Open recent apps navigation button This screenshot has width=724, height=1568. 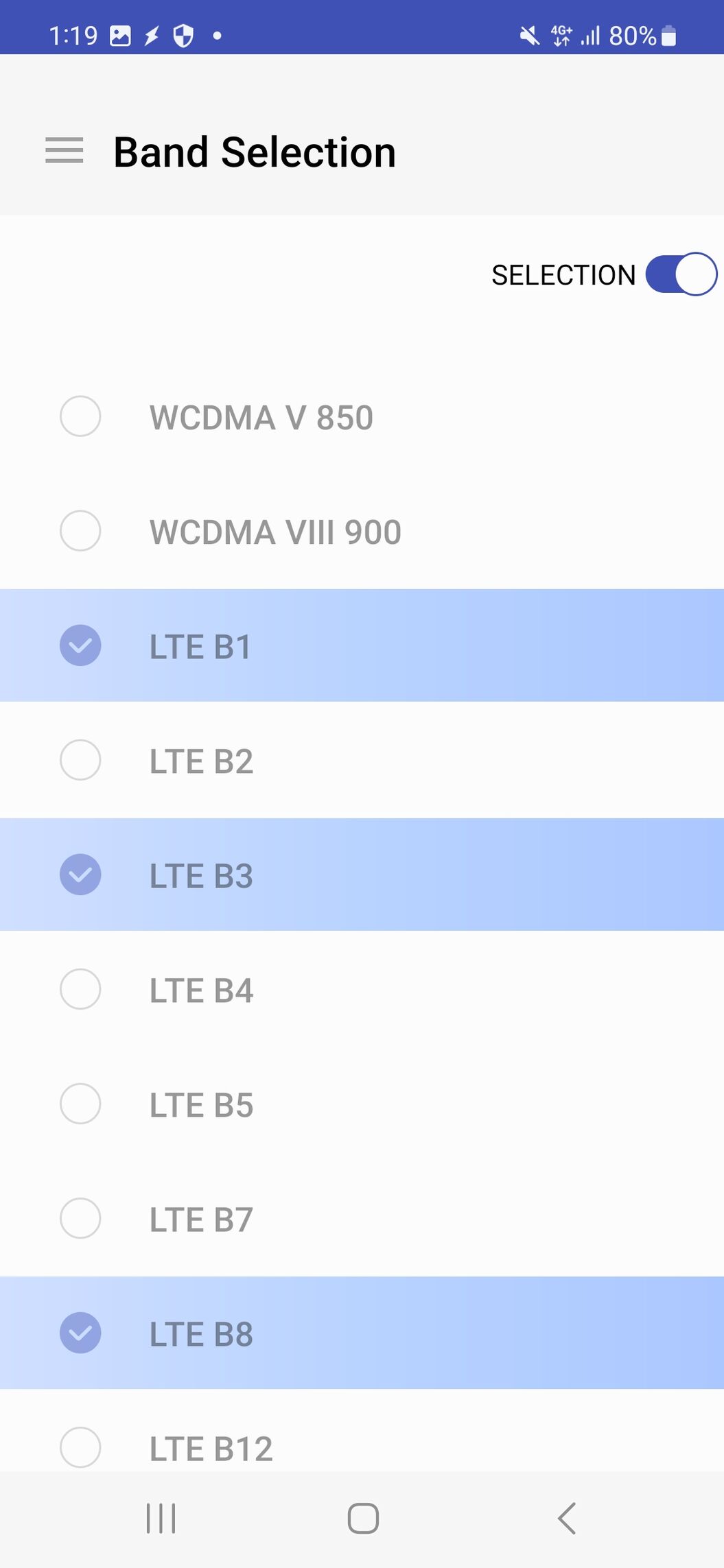[x=161, y=1518]
